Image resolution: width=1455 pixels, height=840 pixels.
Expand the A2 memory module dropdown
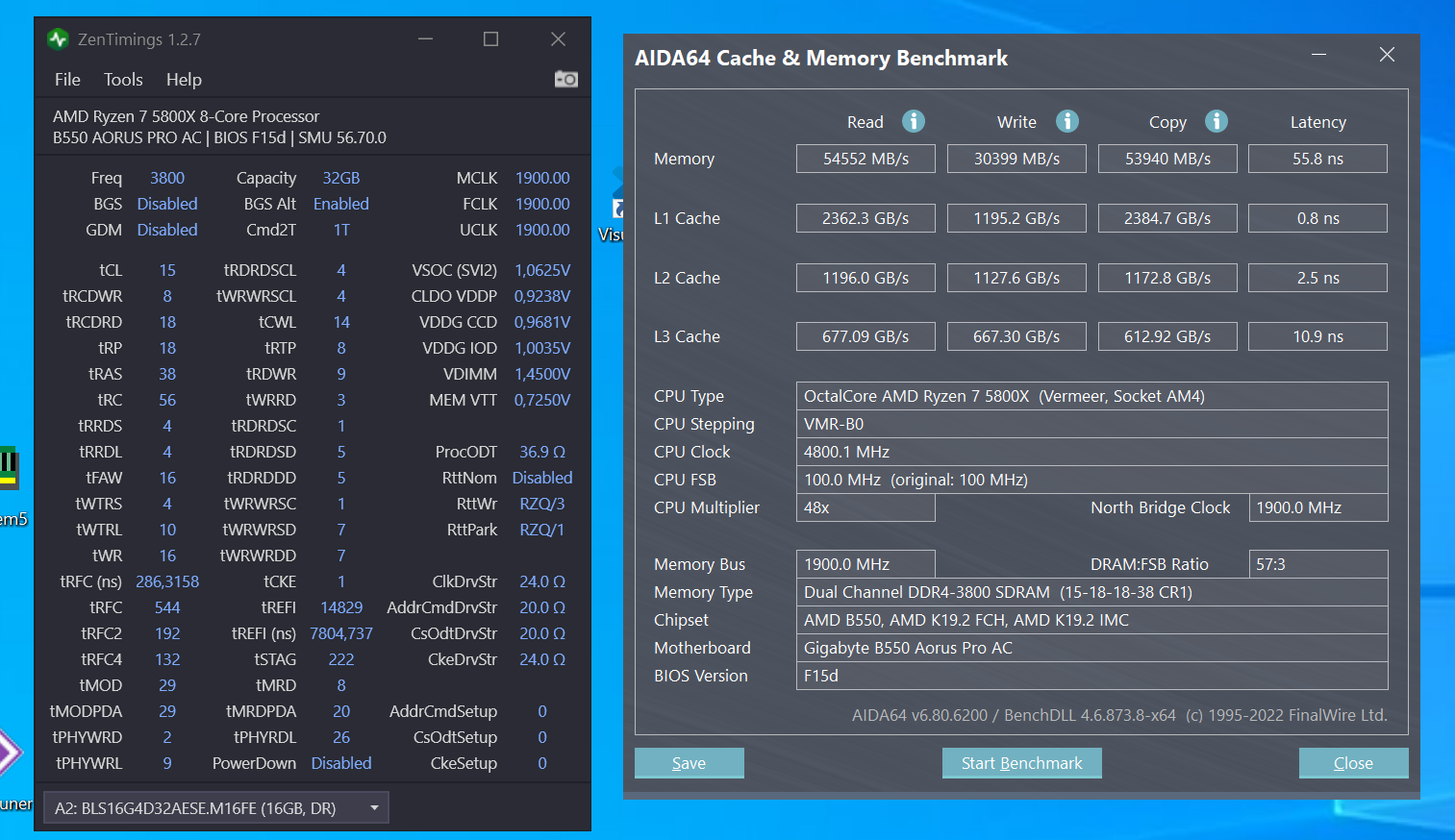click(x=216, y=808)
